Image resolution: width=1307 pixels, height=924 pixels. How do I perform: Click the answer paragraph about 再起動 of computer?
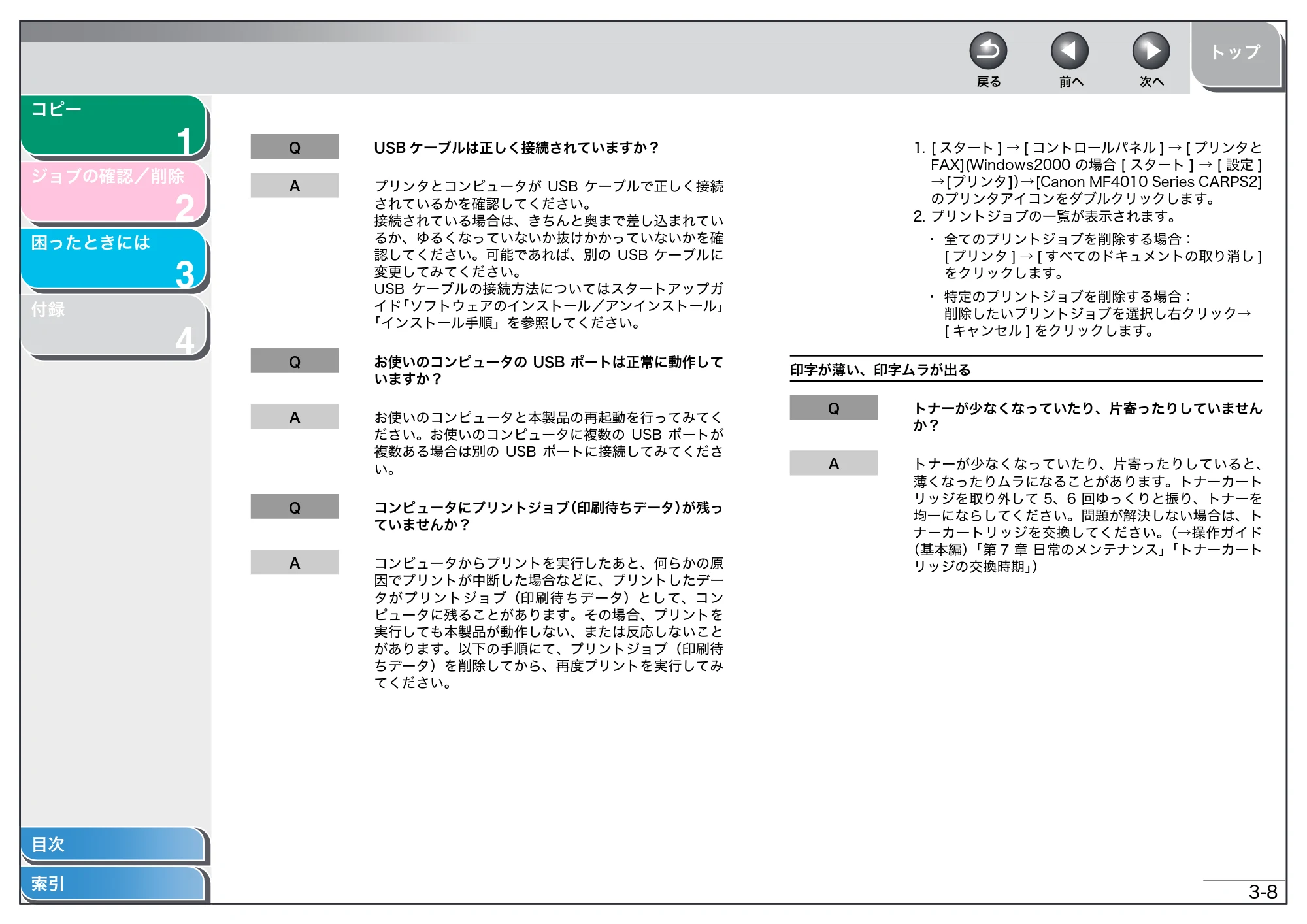(548, 443)
